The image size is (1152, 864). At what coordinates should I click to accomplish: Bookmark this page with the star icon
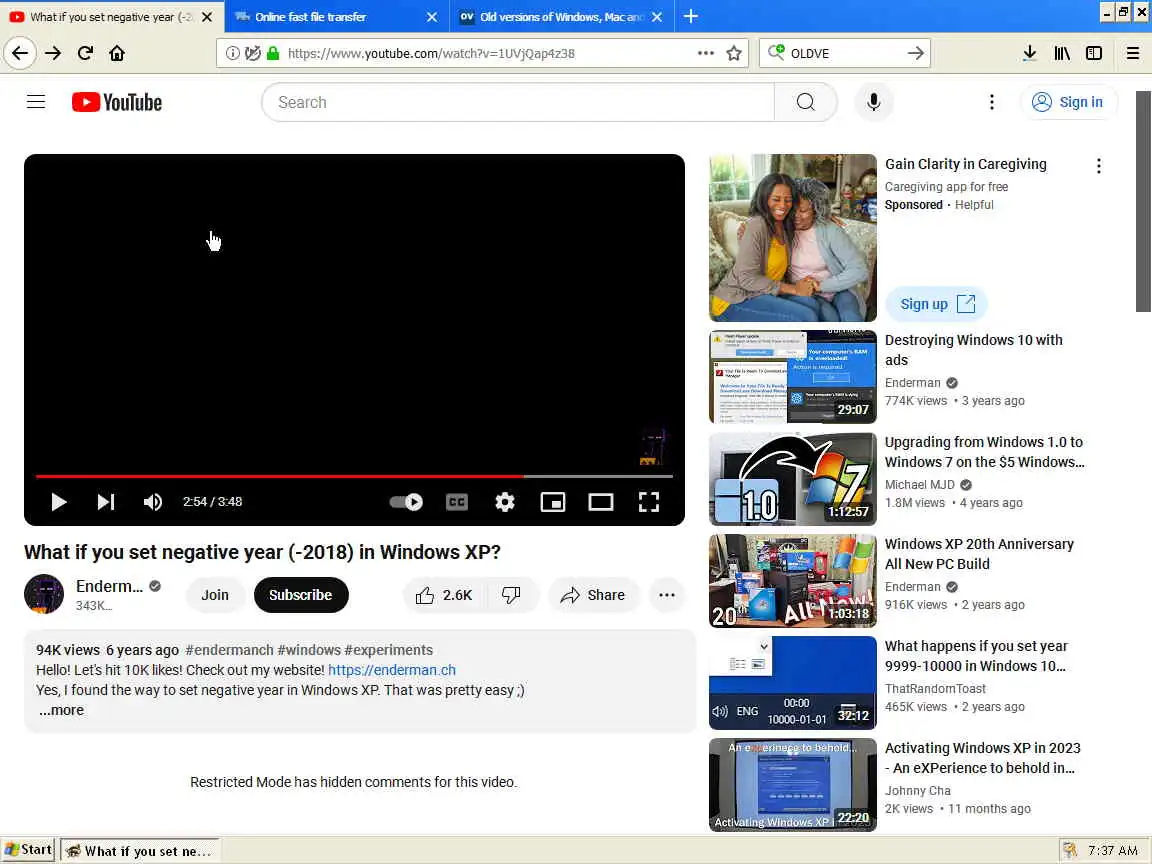733,53
